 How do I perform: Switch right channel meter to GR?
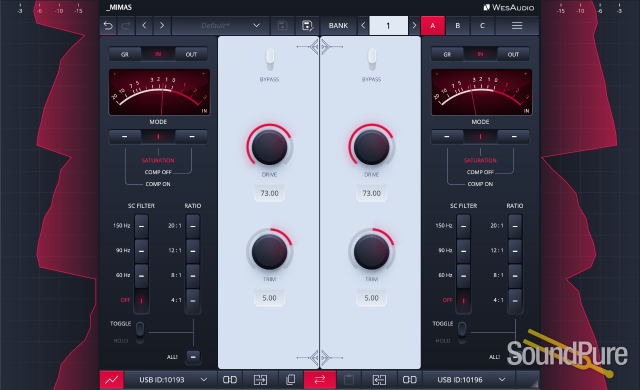[x=447, y=54]
